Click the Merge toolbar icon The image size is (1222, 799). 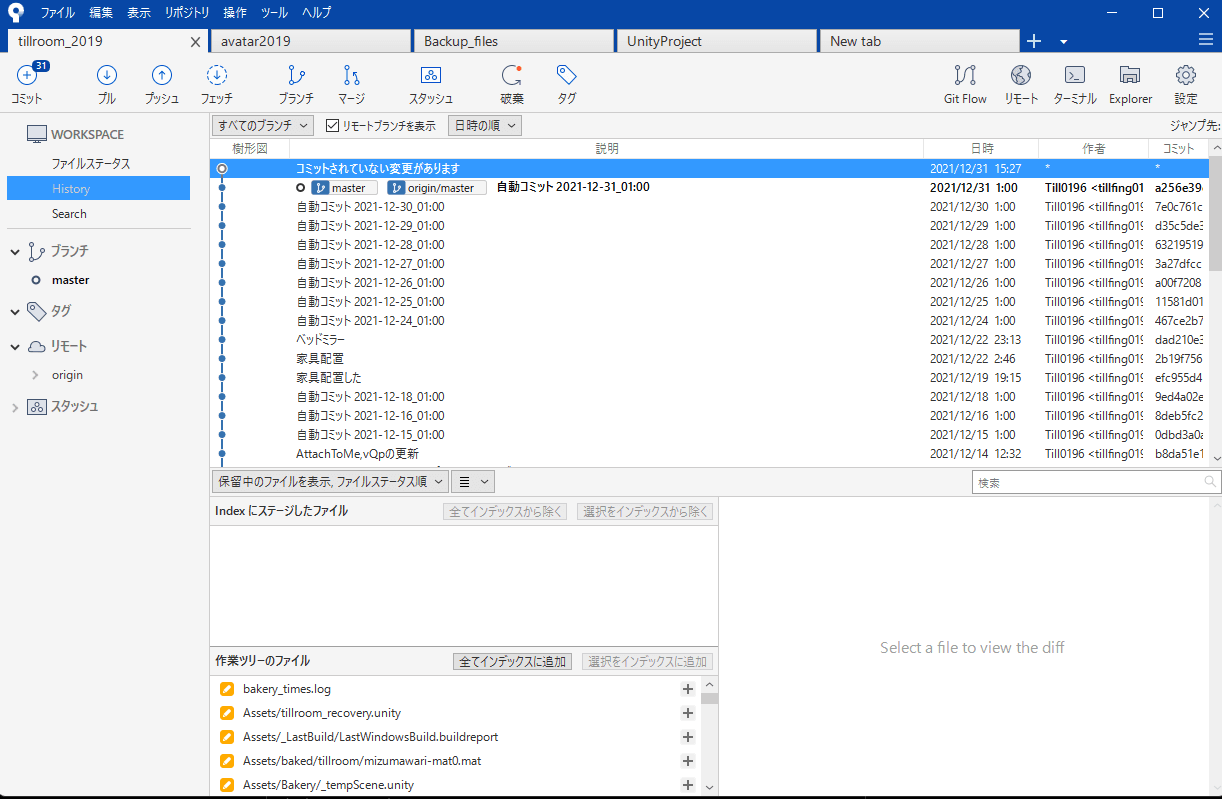[x=351, y=77]
